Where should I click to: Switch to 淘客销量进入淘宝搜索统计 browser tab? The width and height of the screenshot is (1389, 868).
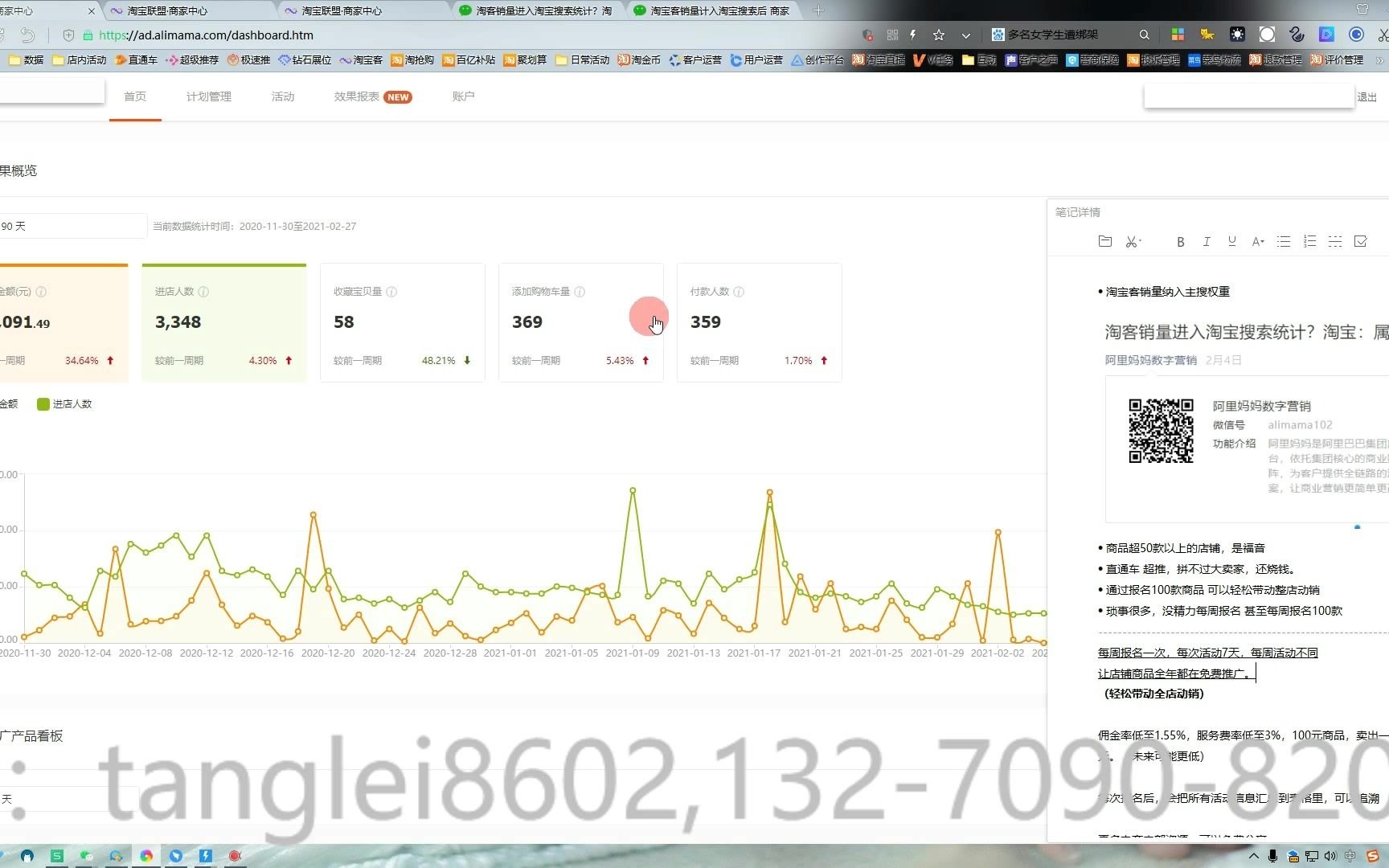537,10
